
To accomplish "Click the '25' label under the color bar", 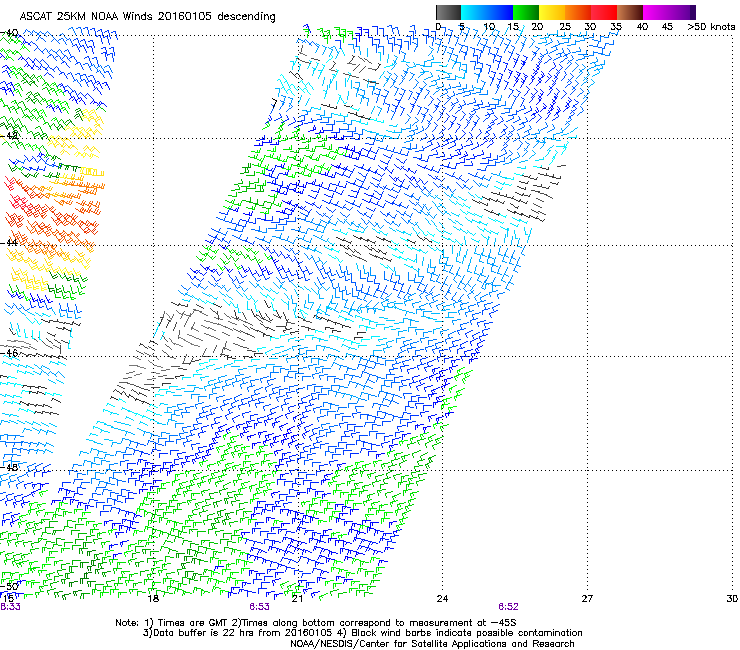I will (565, 27).
